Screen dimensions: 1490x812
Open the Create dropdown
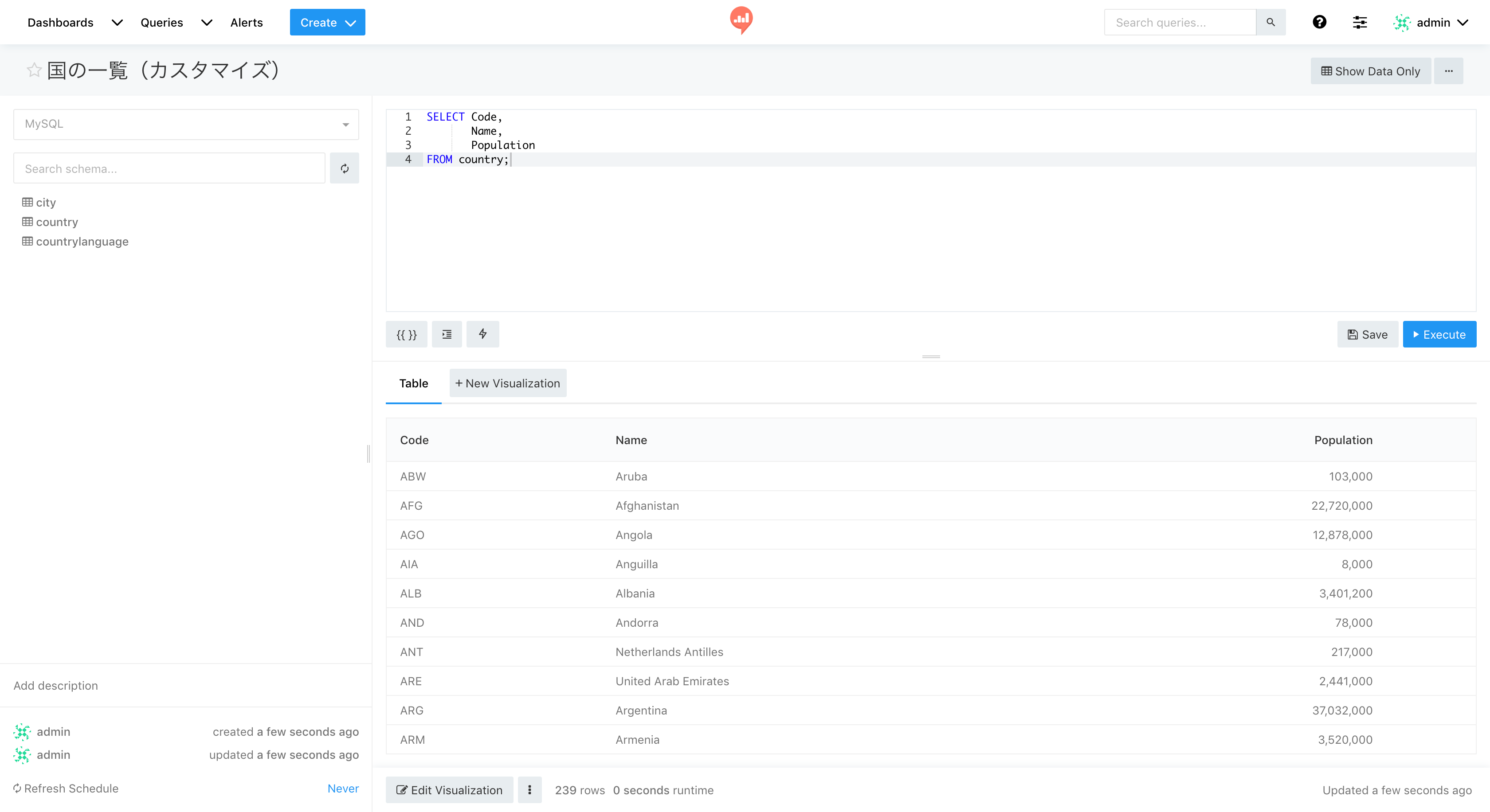coord(327,23)
